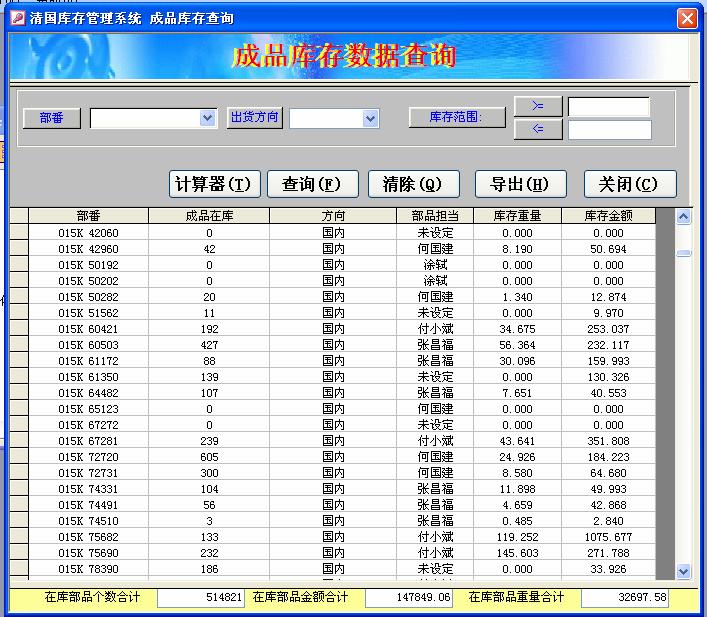The width and height of the screenshot is (707, 617).
Task: Click the 库存范围 label button
Action: 455,117
